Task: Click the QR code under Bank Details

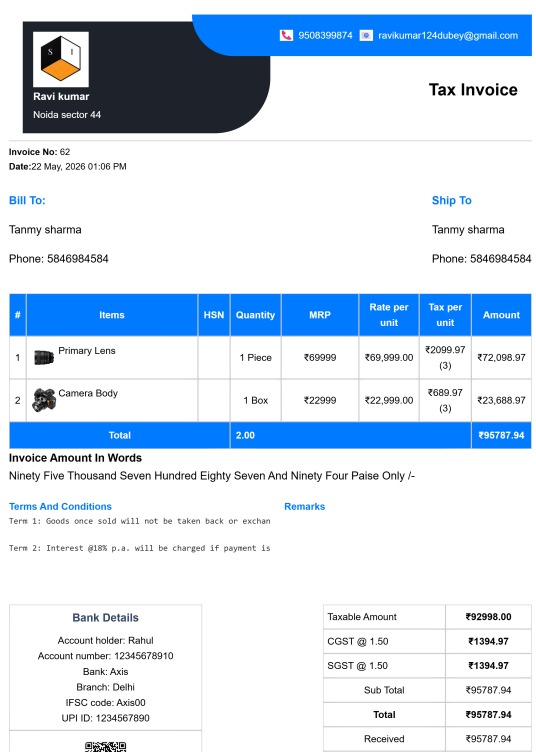Action: 105,746
